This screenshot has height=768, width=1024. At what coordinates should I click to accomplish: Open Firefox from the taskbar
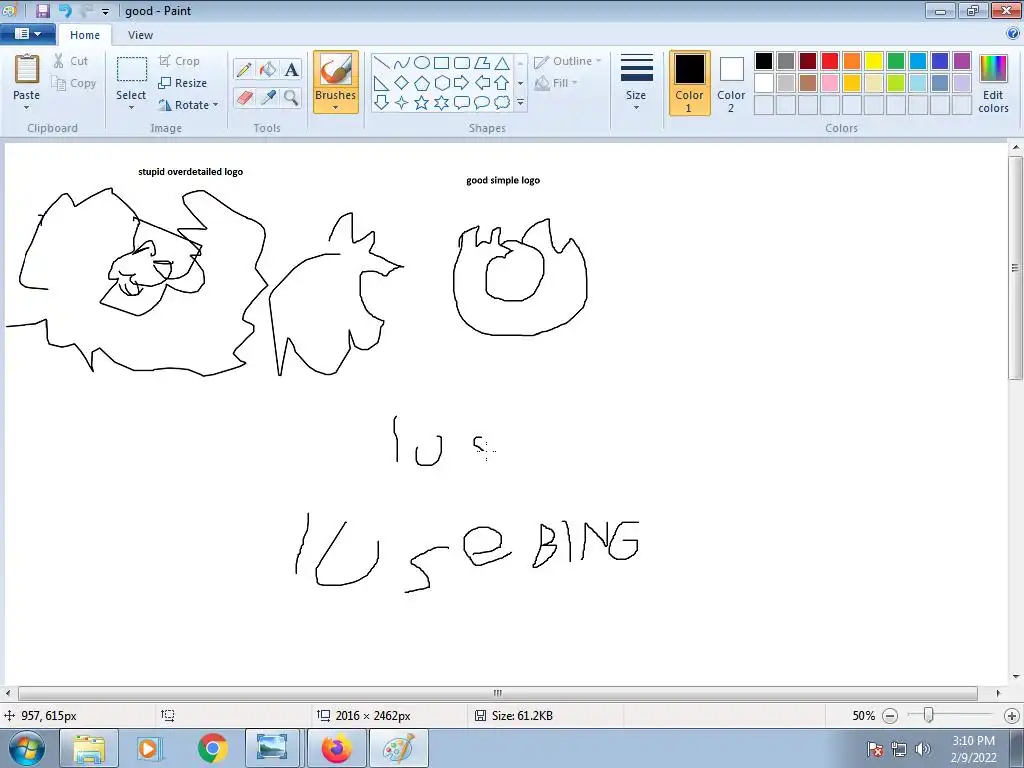click(337, 748)
